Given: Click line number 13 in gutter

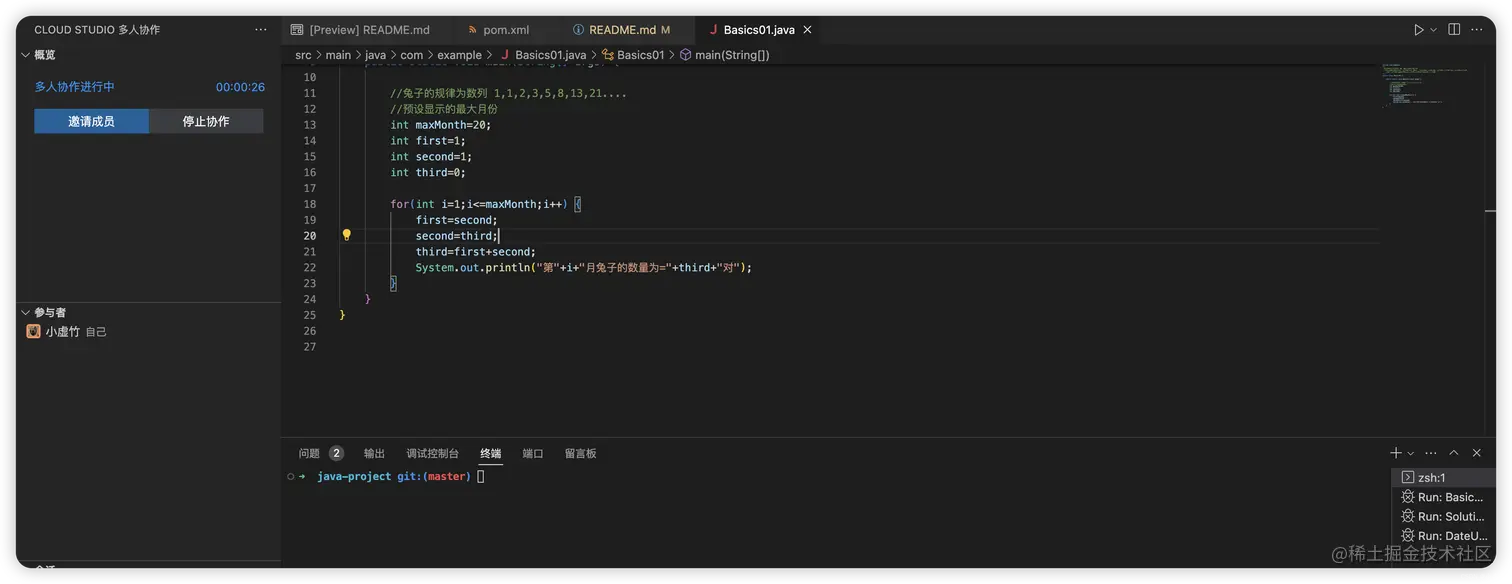Looking at the screenshot, I should coord(309,125).
